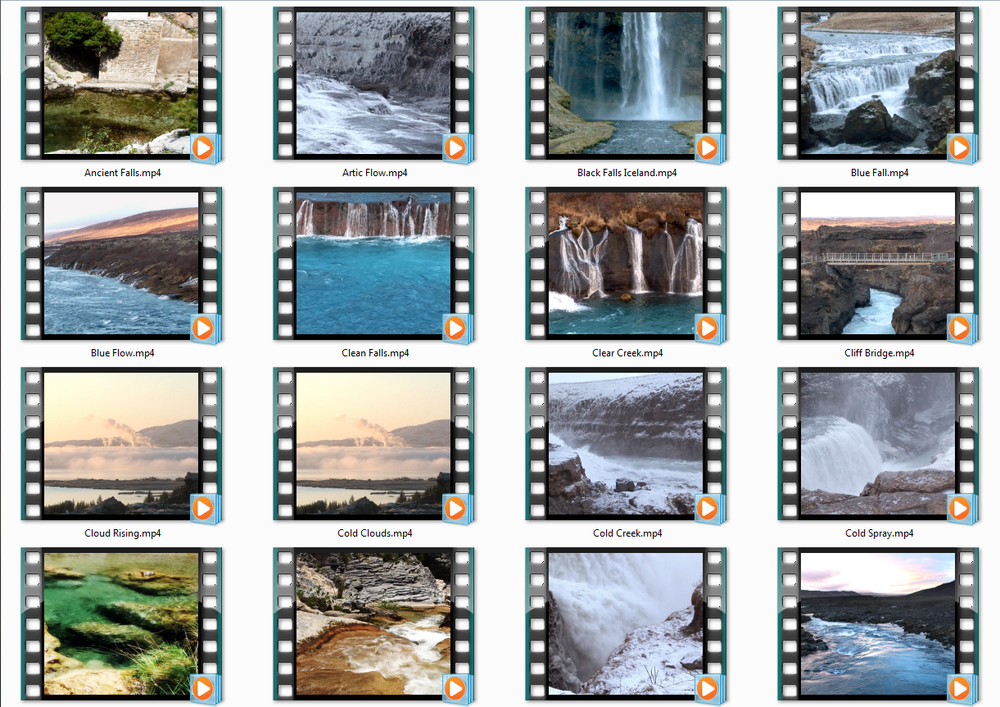Click the Cloud Rising.mp4 file name
The width and height of the screenshot is (1000, 707).
point(122,533)
